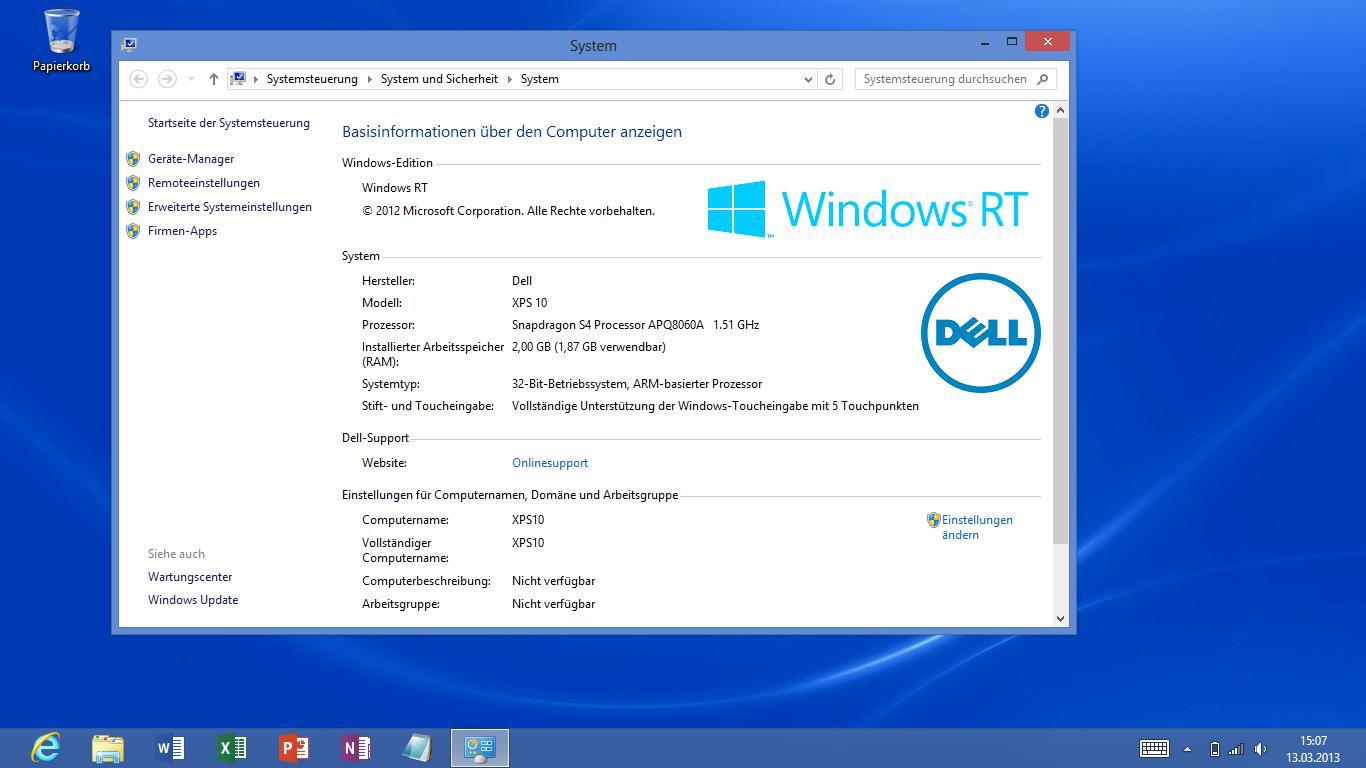This screenshot has width=1366, height=768.
Task: Launch Excel from the taskbar
Action: [x=232, y=748]
